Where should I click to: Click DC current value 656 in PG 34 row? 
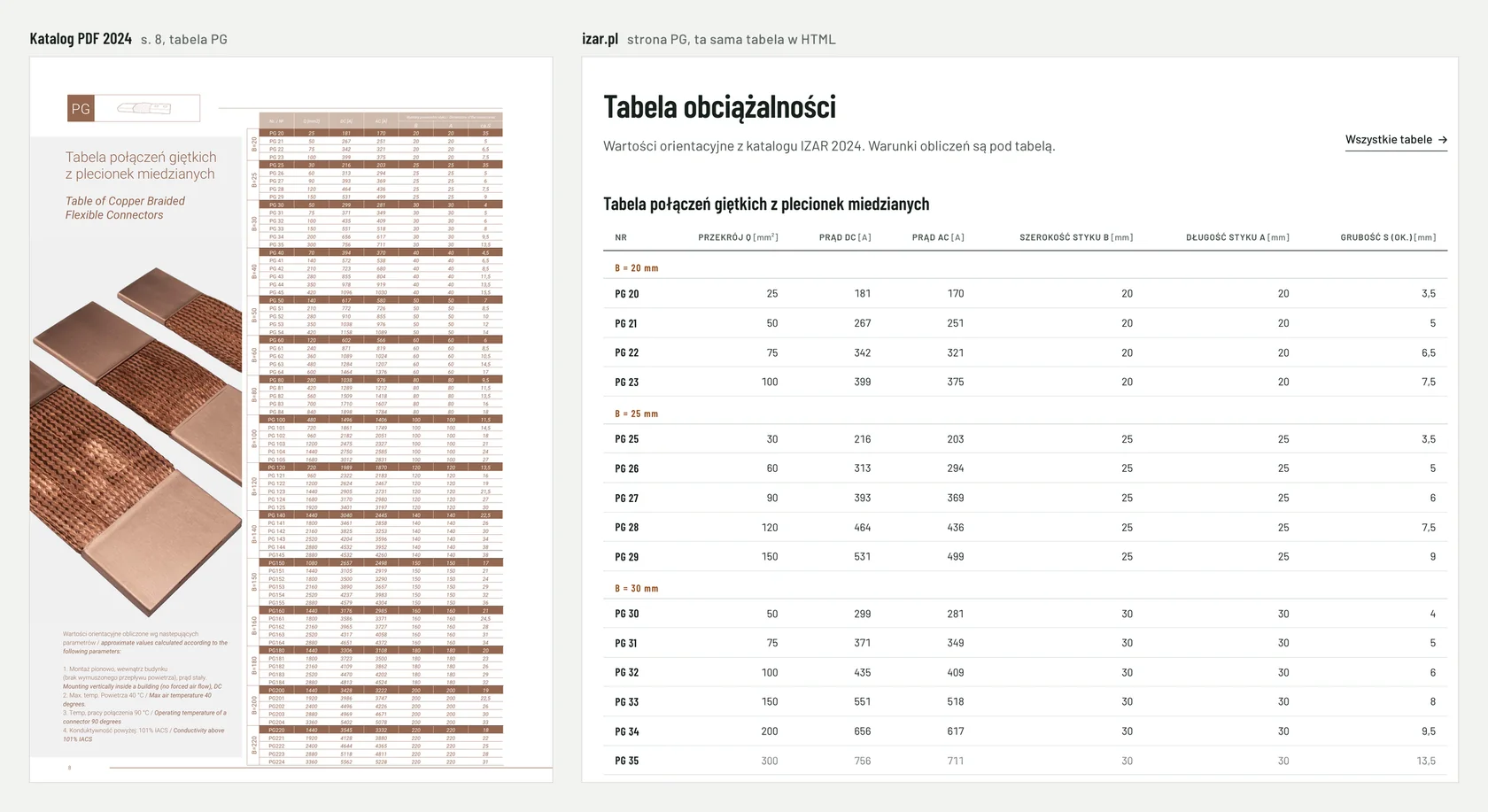coord(863,731)
